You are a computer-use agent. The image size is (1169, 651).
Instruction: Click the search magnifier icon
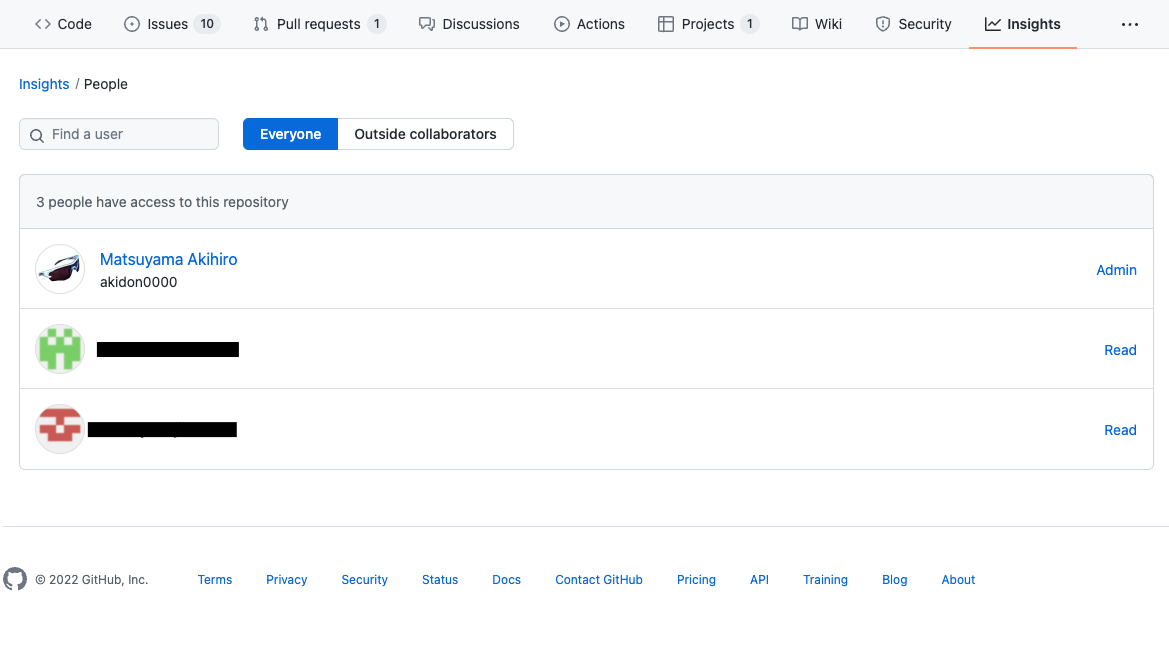point(37,135)
